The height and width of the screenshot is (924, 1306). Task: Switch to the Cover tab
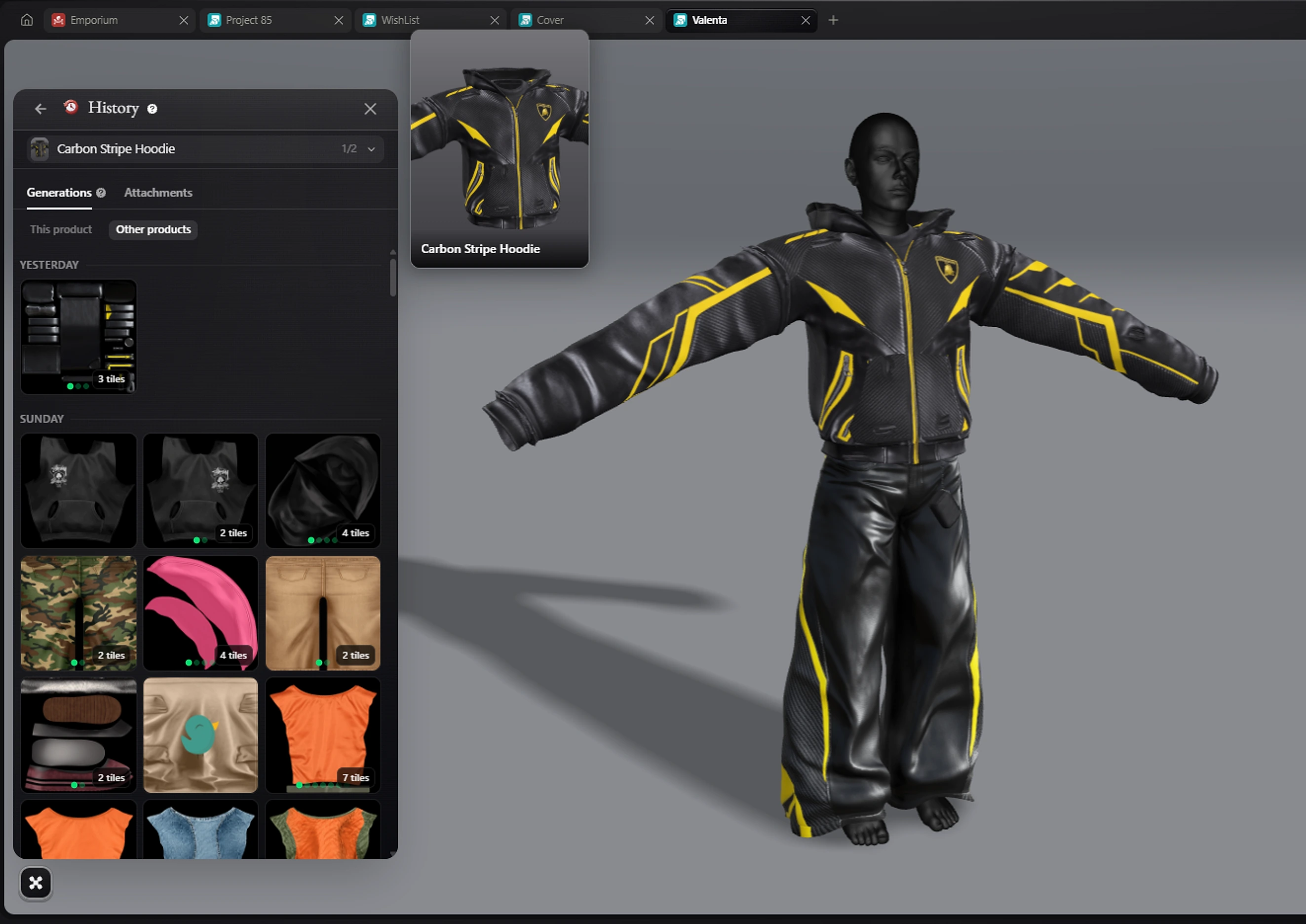pos(586,20)
